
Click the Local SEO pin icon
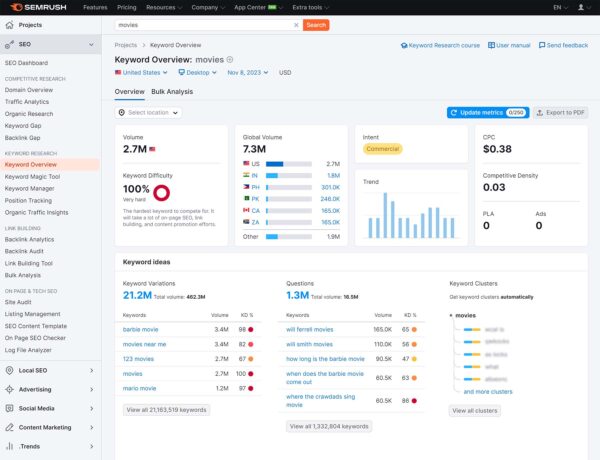click(10, 370)
